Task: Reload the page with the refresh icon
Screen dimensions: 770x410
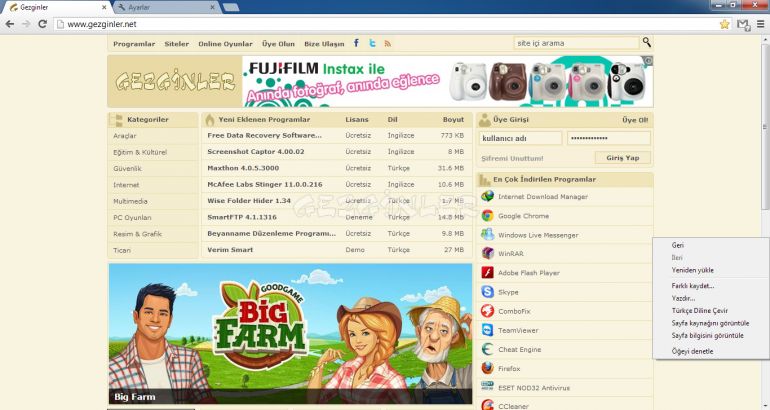Action: [x=43, y=24]
